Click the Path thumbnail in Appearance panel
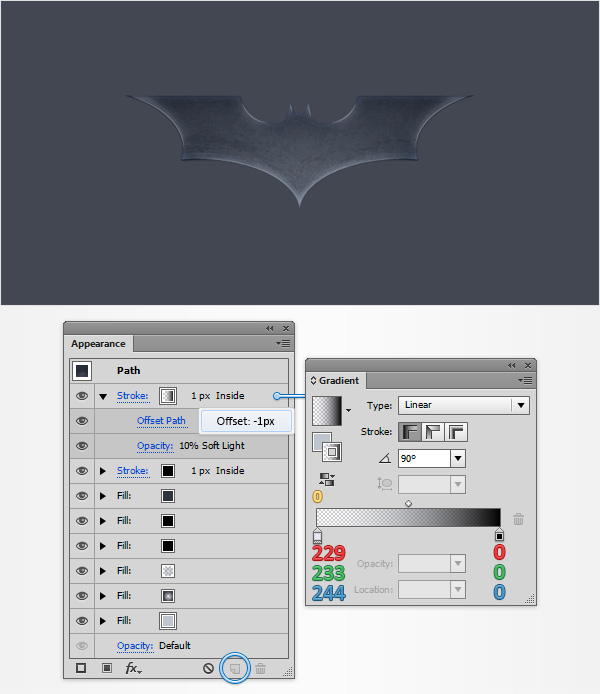This screenshot has width=600, height=694. pyautogui.click(x=82, y=371)
